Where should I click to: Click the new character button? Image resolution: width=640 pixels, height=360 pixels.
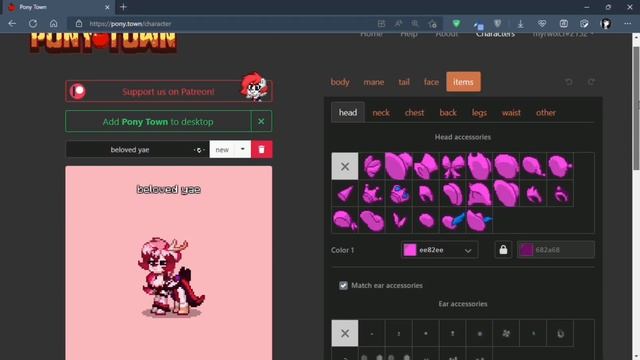coord(222,149)
